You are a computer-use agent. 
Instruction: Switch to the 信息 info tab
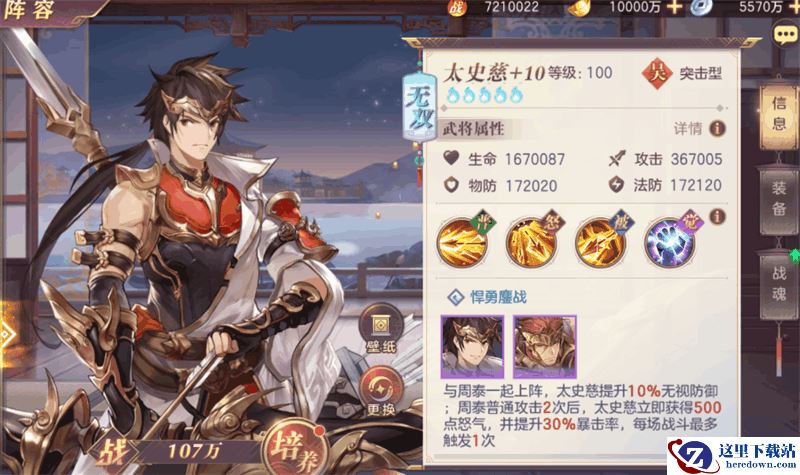tap(779, 114)
